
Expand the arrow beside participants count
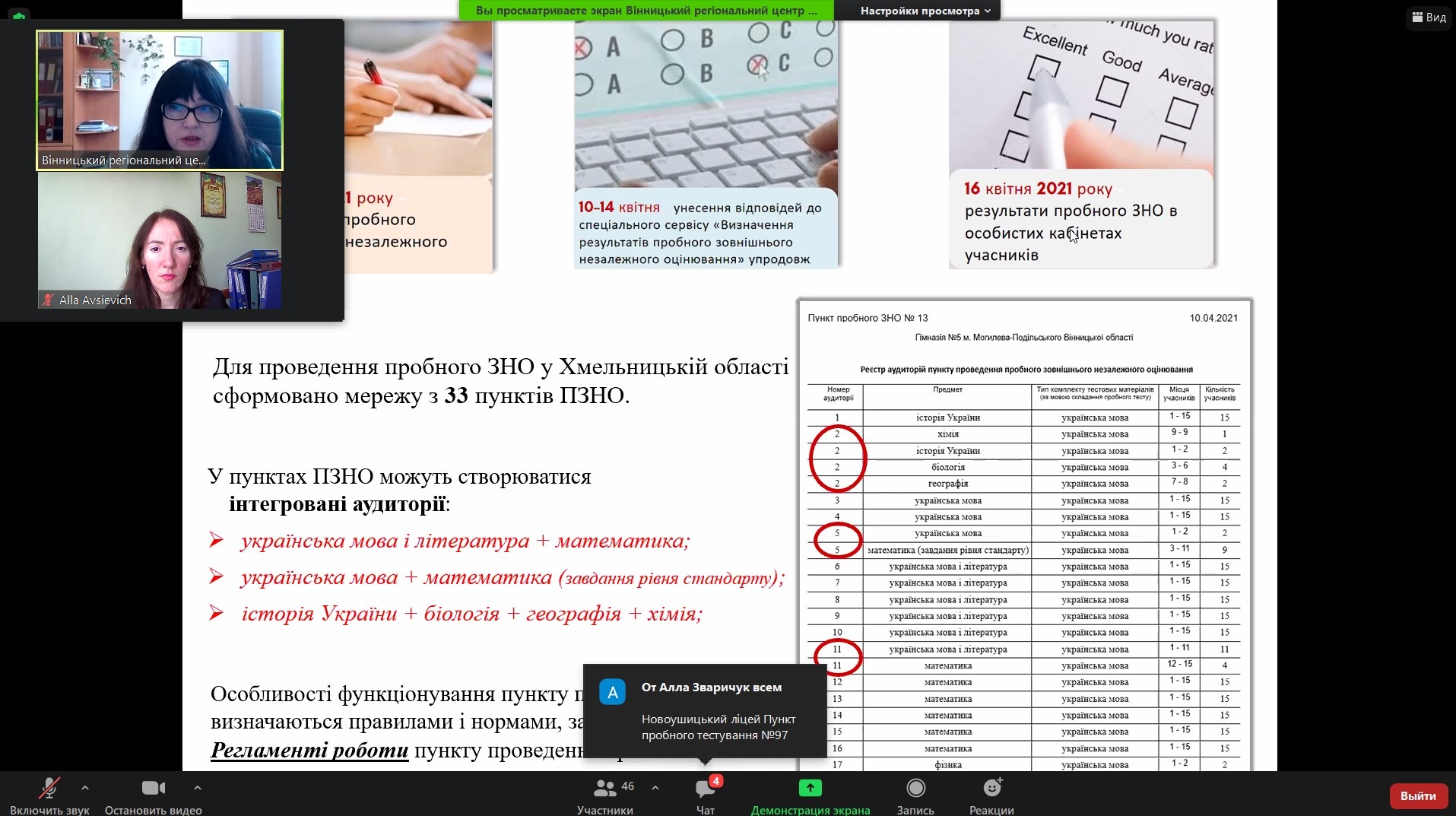(655, 787)
